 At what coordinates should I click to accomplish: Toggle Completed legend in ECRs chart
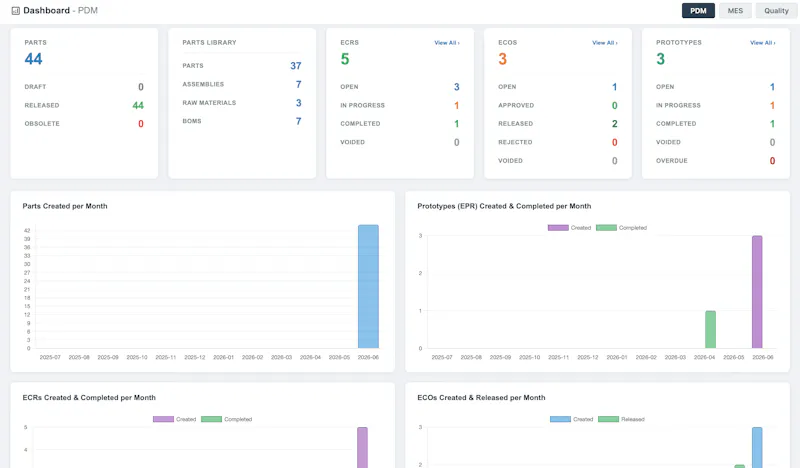pos(227,419)
